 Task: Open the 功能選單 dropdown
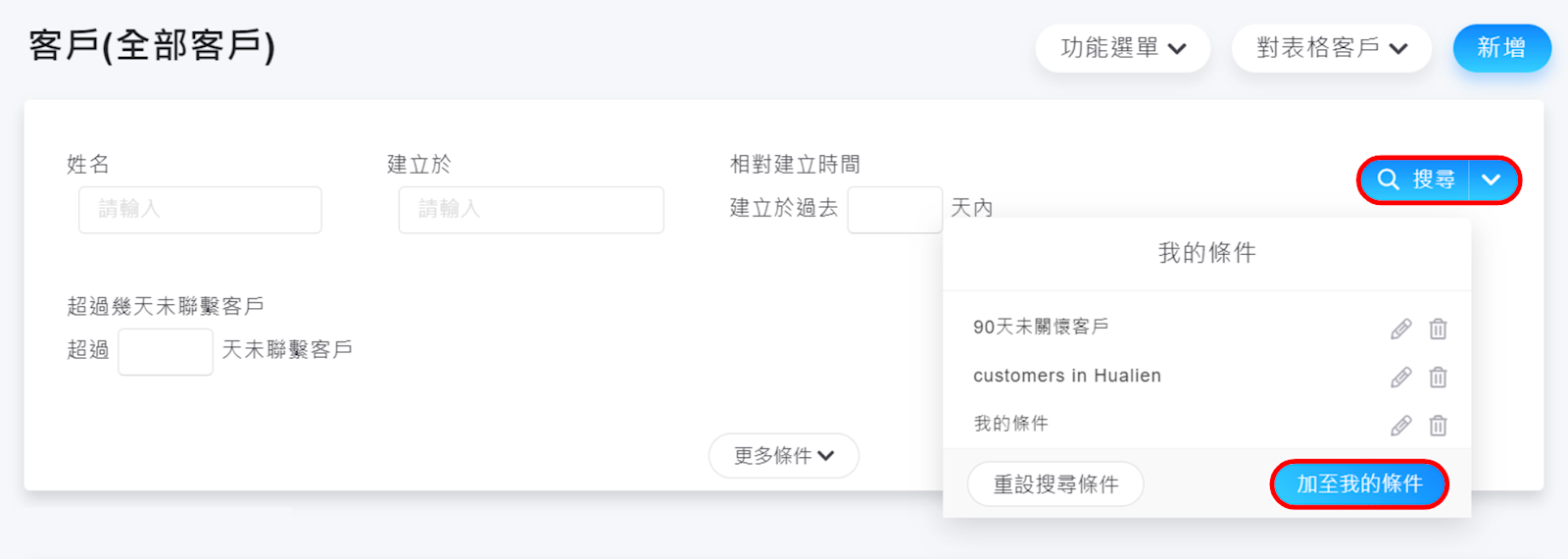coord(1122,48)
